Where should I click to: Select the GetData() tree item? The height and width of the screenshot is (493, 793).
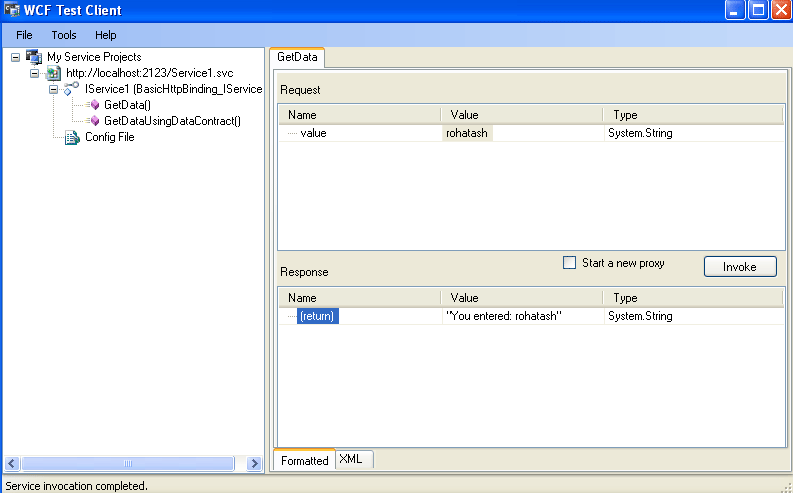127,105
